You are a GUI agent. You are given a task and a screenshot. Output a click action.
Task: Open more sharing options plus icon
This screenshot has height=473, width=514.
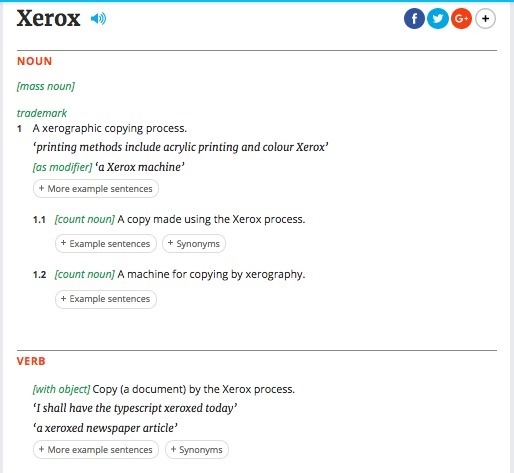pyautogui.click(x=485, y=19)
